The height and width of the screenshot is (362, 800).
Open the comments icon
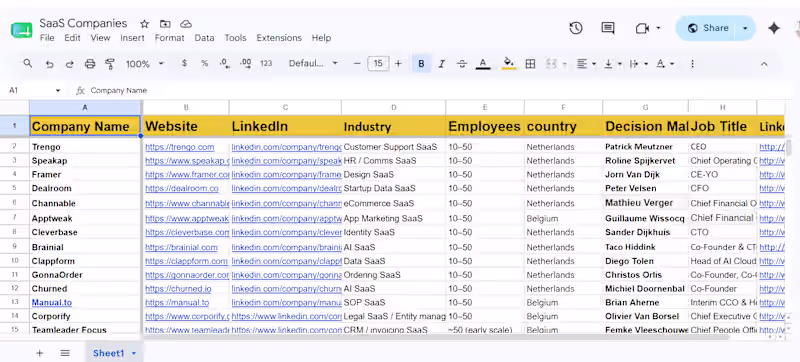click(608, 28)
